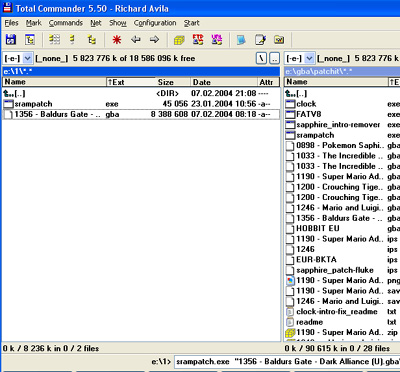The width and height of the screenshot is (400, 372).
Task: Select 1246 - Mario and Luigi.. sav file
Action: coord(342,301)
